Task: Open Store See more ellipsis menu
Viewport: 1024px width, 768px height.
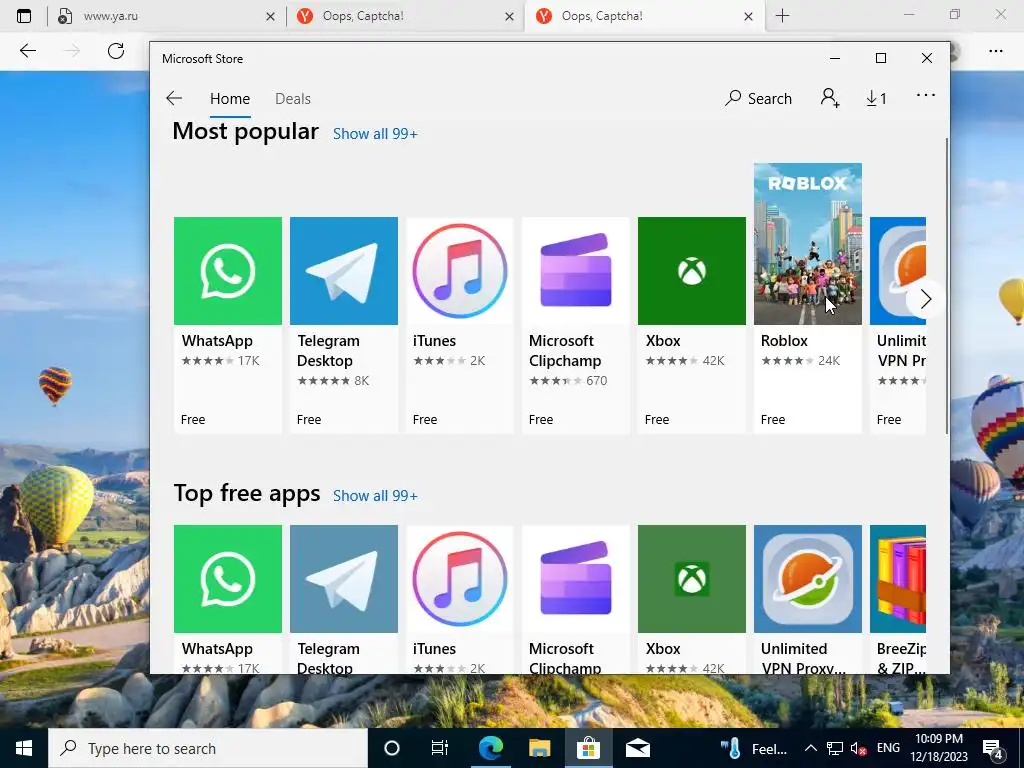Action: pyautogui.click(x=925, y=96)
